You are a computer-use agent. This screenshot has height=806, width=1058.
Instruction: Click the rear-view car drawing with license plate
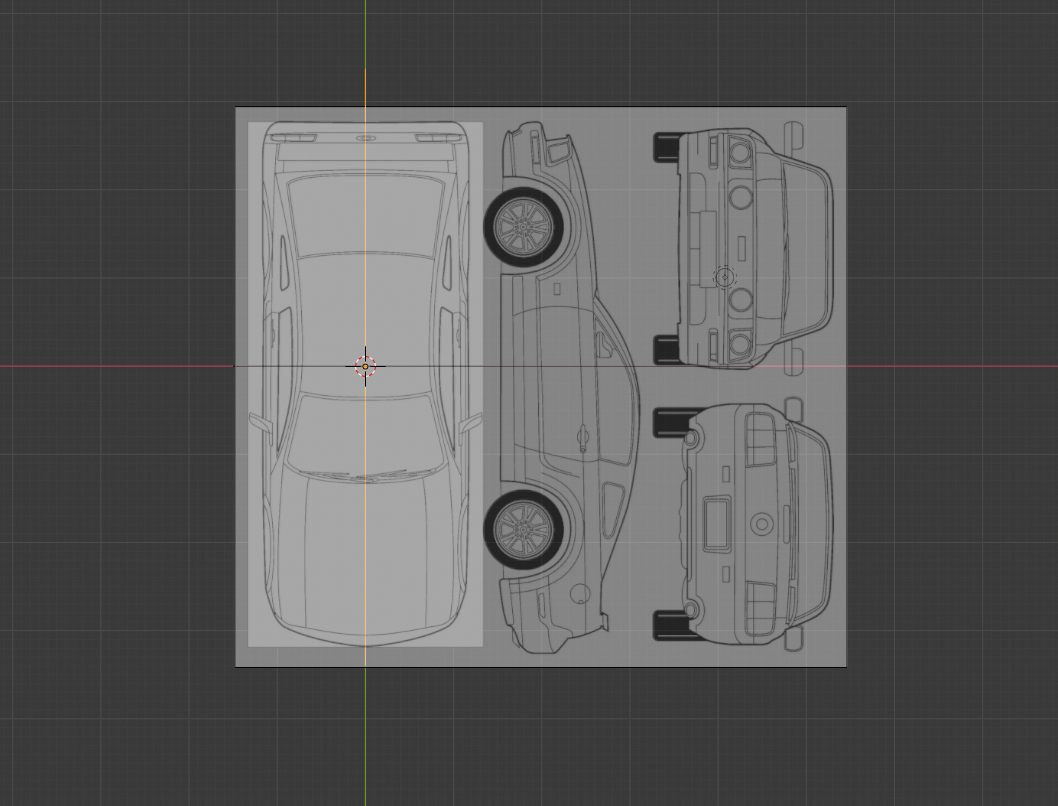pyautogui.click(x=743, y=524)
